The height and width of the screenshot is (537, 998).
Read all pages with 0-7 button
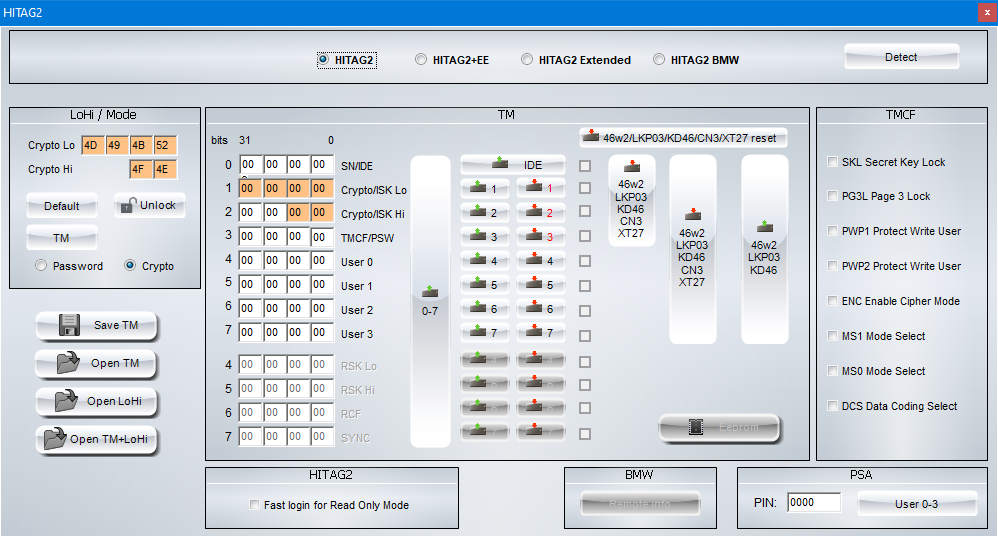coord(430,301)
